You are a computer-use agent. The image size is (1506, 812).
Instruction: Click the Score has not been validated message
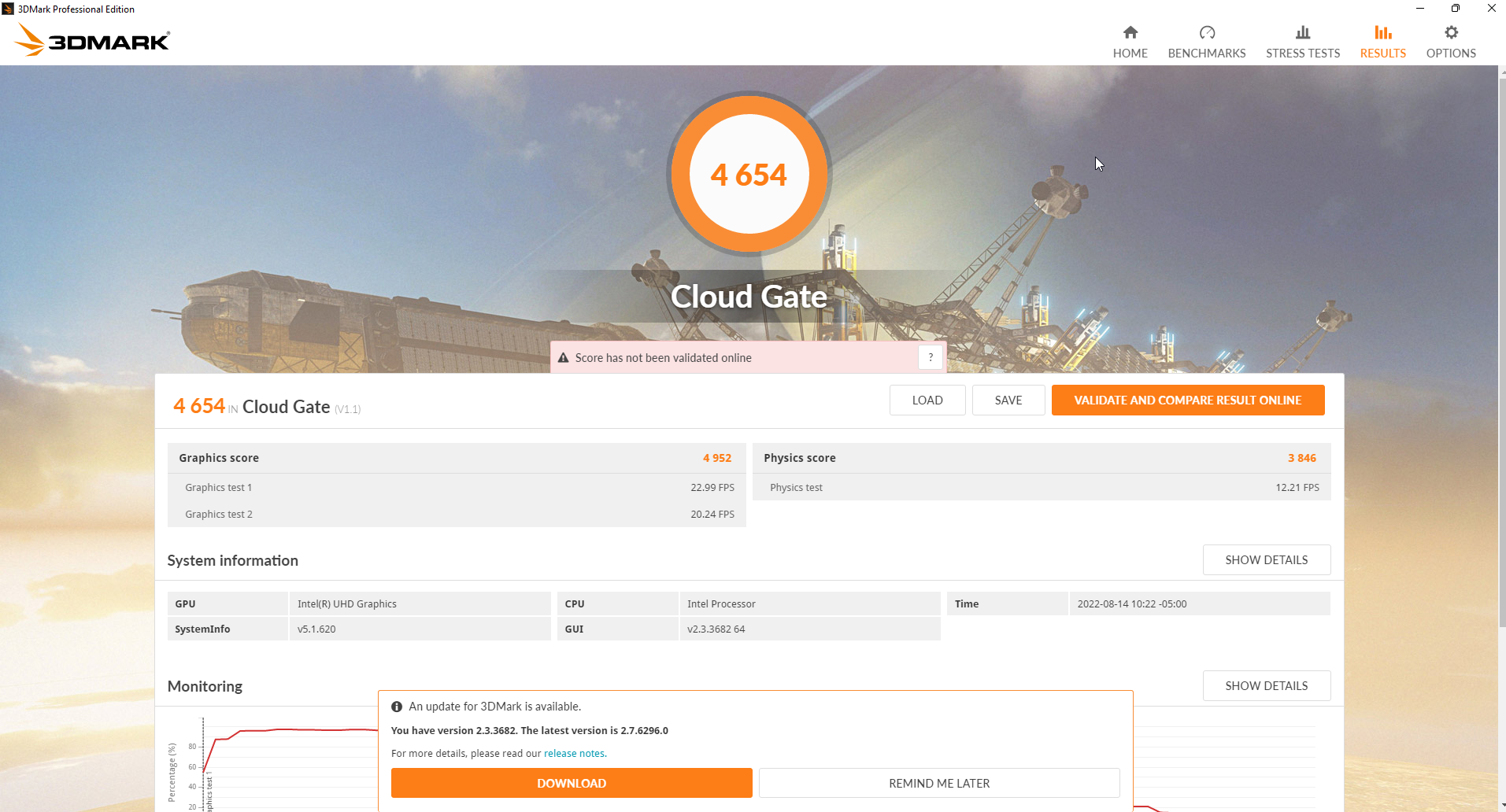coord(663,358)
